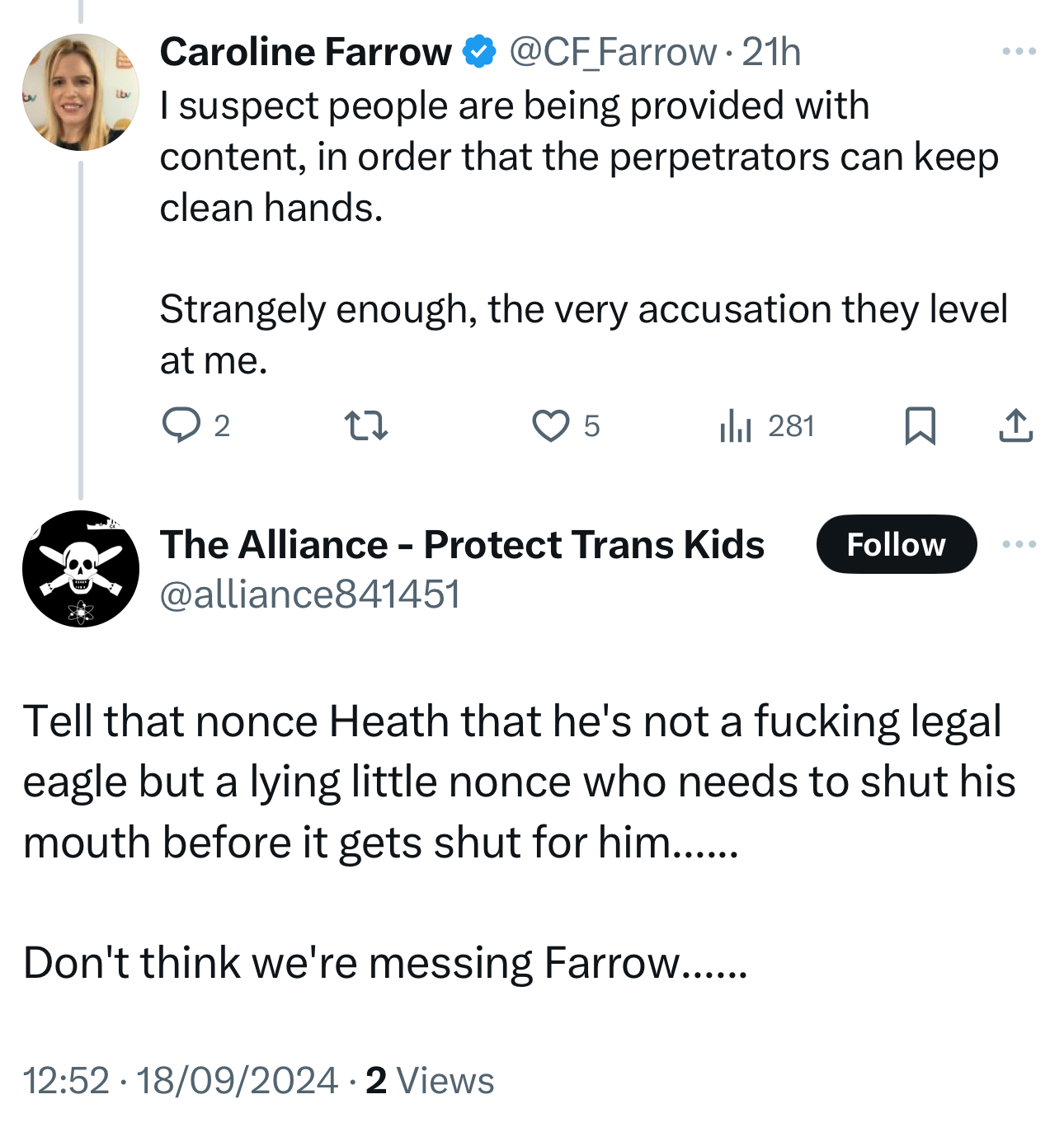1064x1132 pixels.
Task: Open Caroline Farrow's profile picture
Action: (80, 92)
